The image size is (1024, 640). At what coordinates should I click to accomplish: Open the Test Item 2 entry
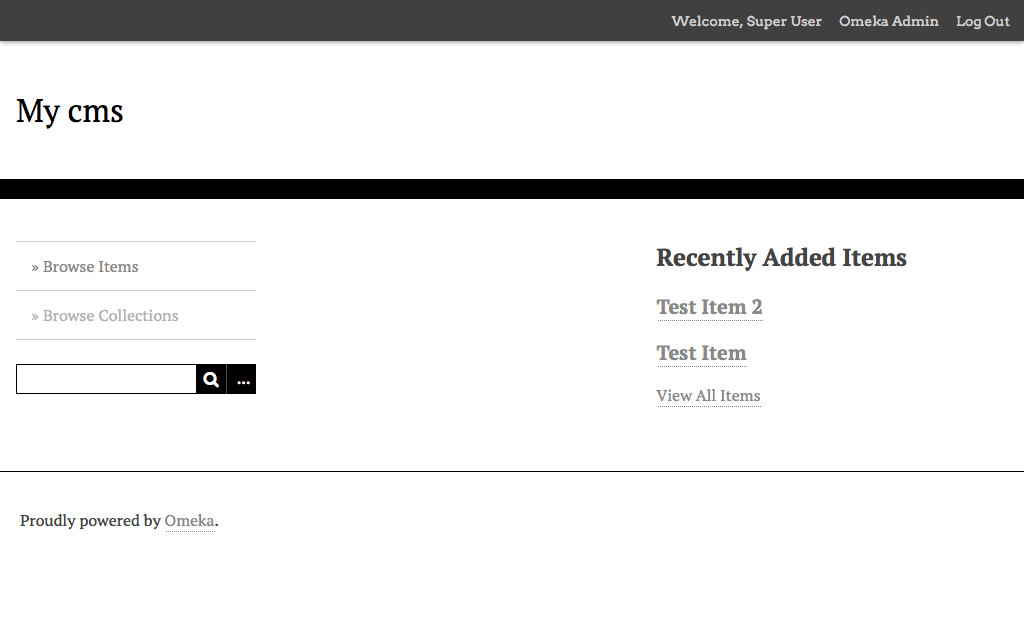point(709,307)
